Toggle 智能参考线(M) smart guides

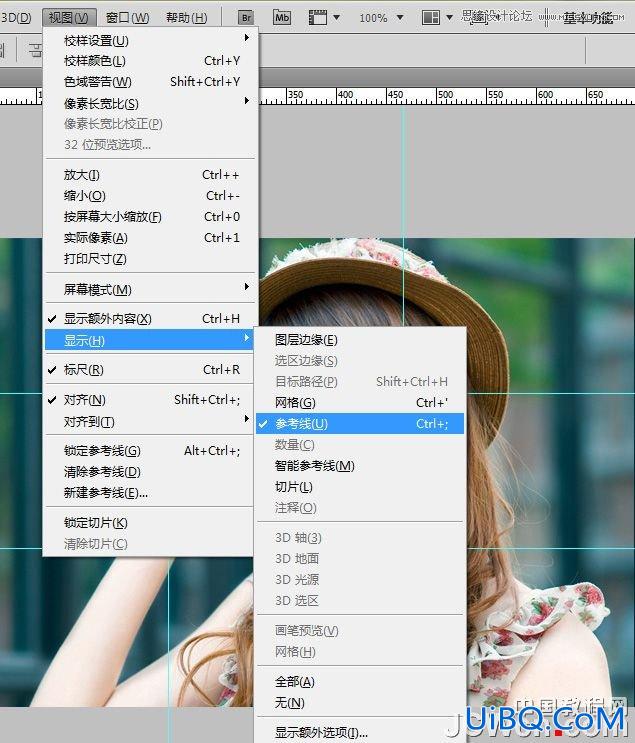[360, 466]
